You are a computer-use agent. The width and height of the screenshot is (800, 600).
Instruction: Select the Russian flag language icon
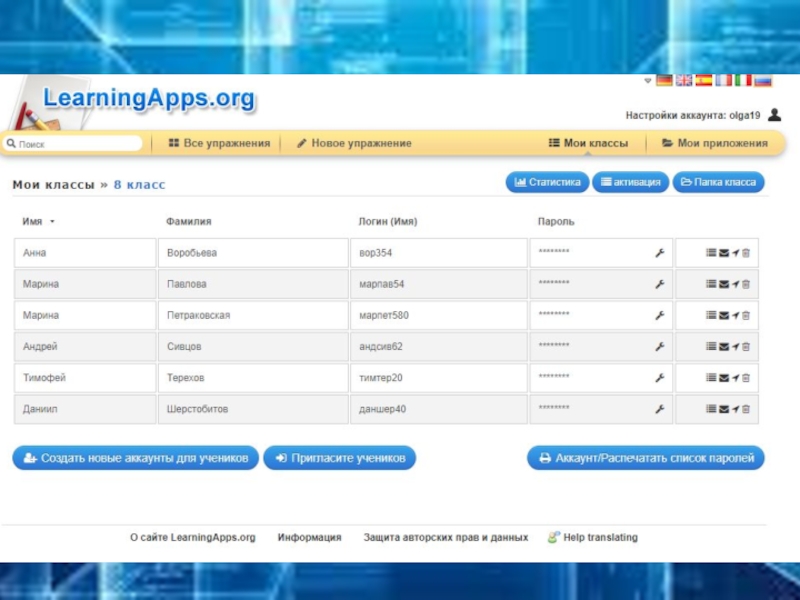(x=763, y=81)
